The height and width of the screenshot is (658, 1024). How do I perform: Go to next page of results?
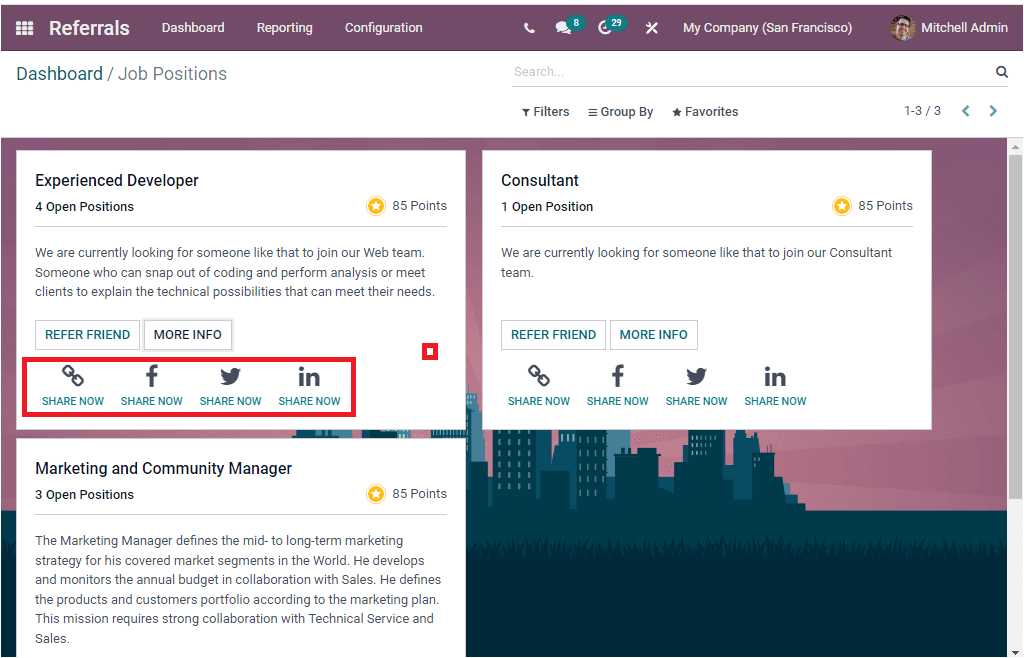(x=993, y=111)
